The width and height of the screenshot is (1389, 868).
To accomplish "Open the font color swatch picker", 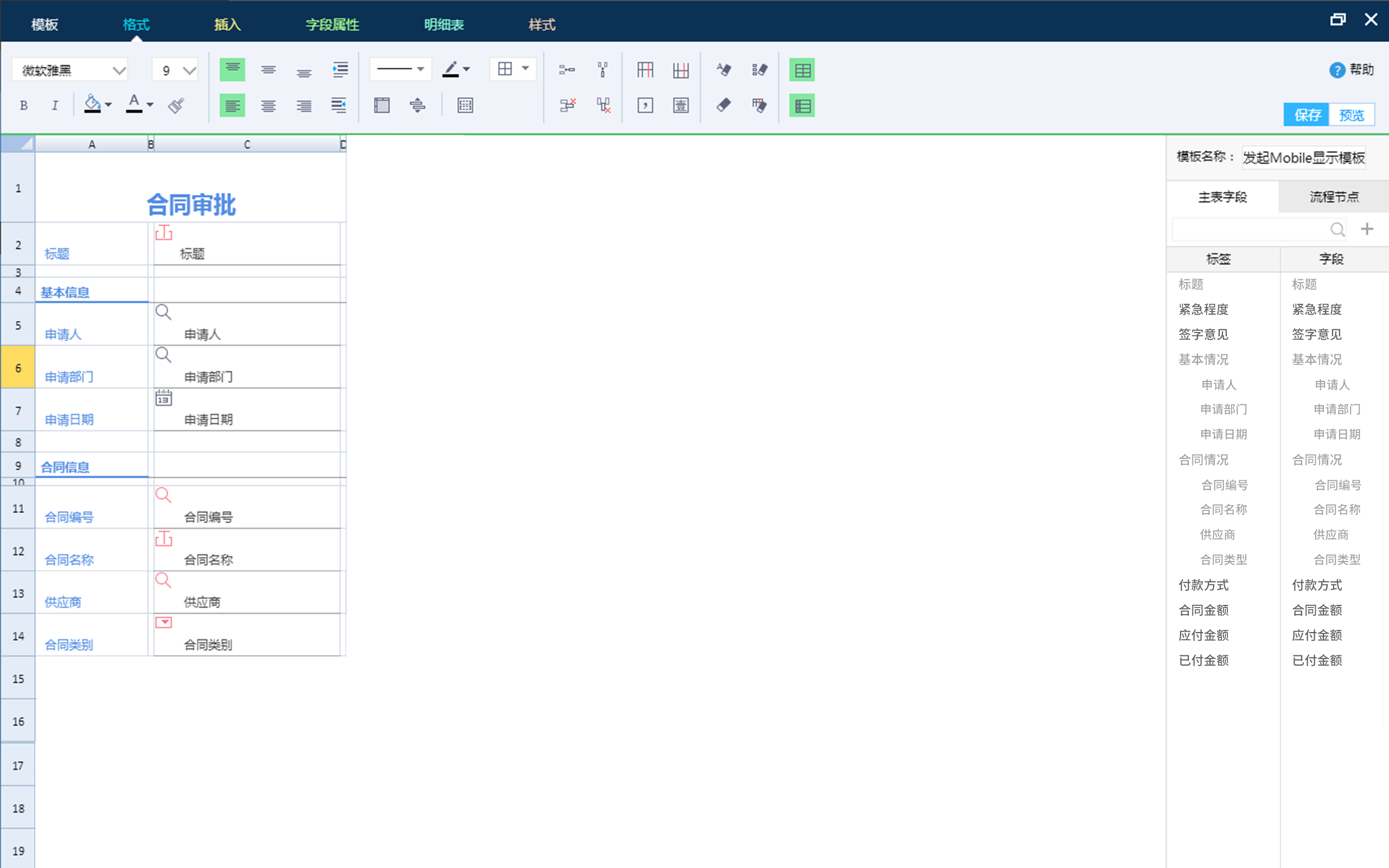I will 150,105.
